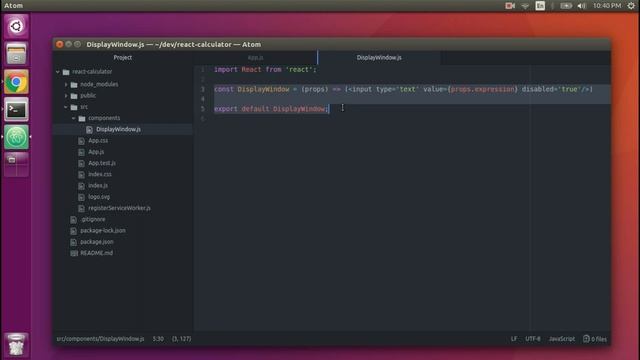The height and width of the screenshot is (360, 640).
Task: Expand the public folder
Action: tap(66, 96)
